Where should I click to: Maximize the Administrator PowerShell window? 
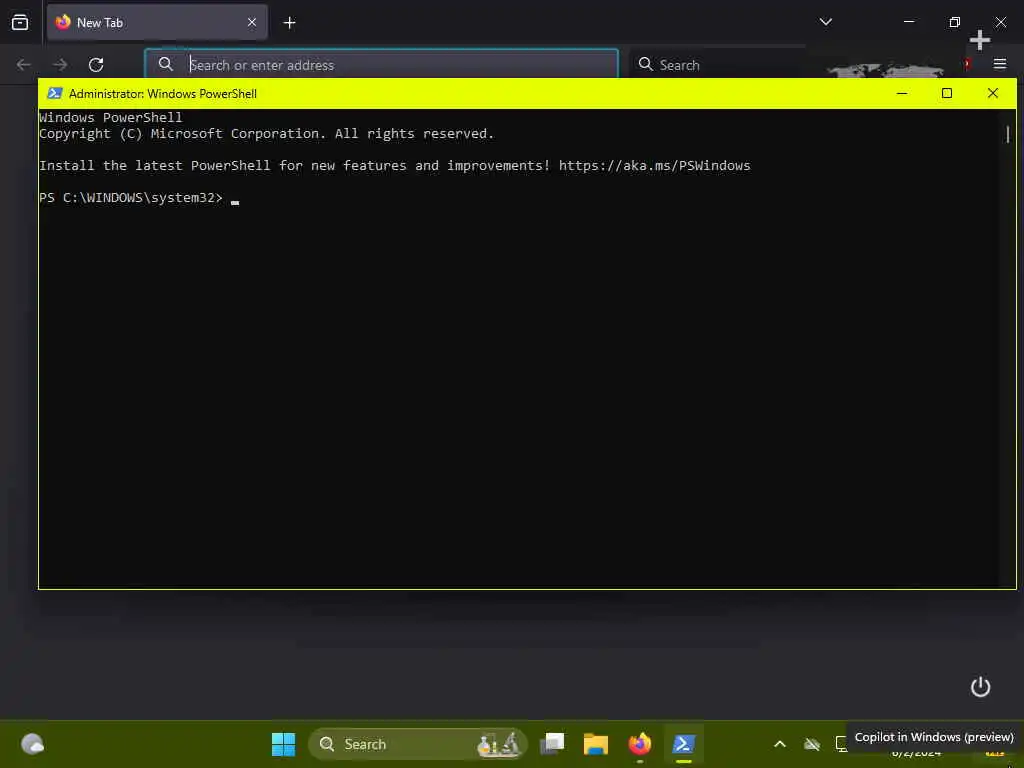(947, 93)
